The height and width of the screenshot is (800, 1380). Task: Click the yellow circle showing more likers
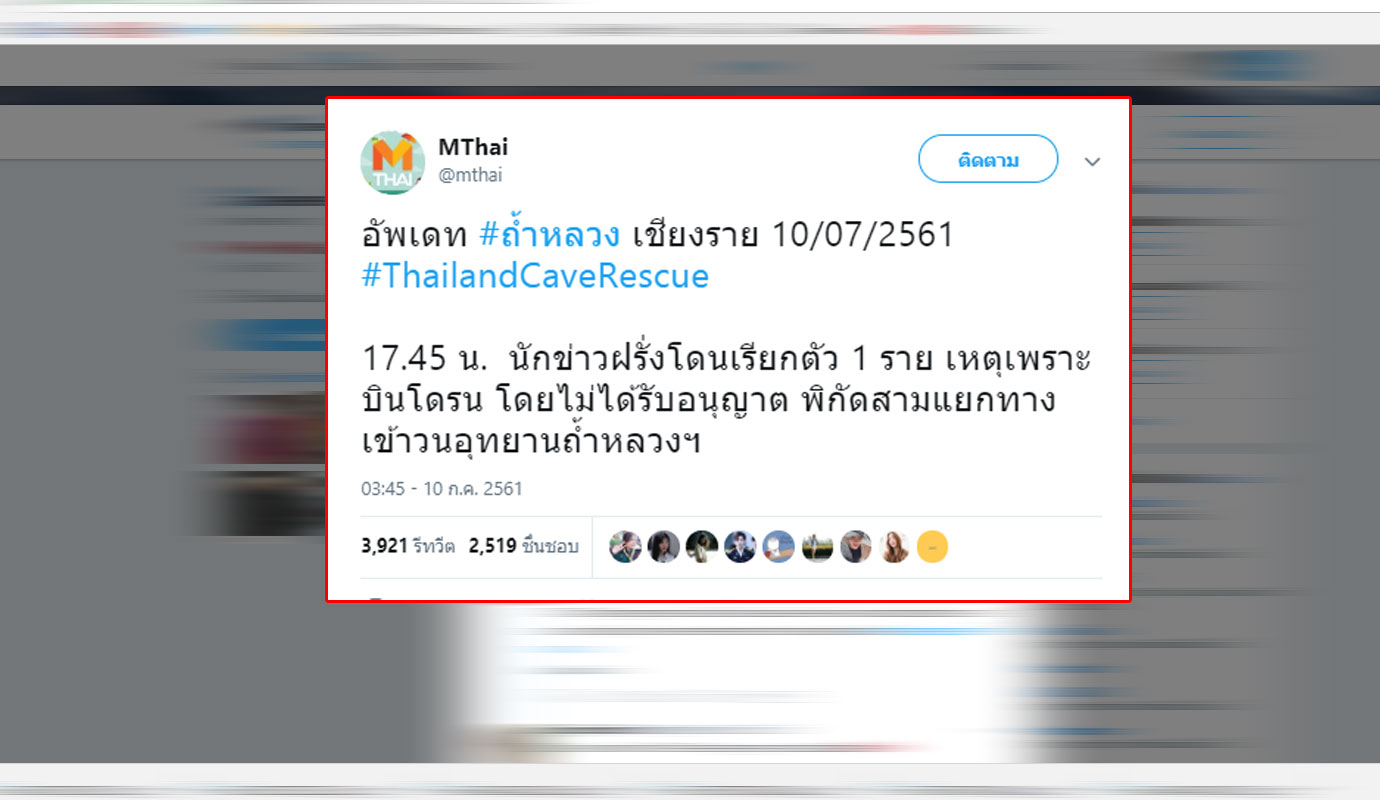coord(932,546)
